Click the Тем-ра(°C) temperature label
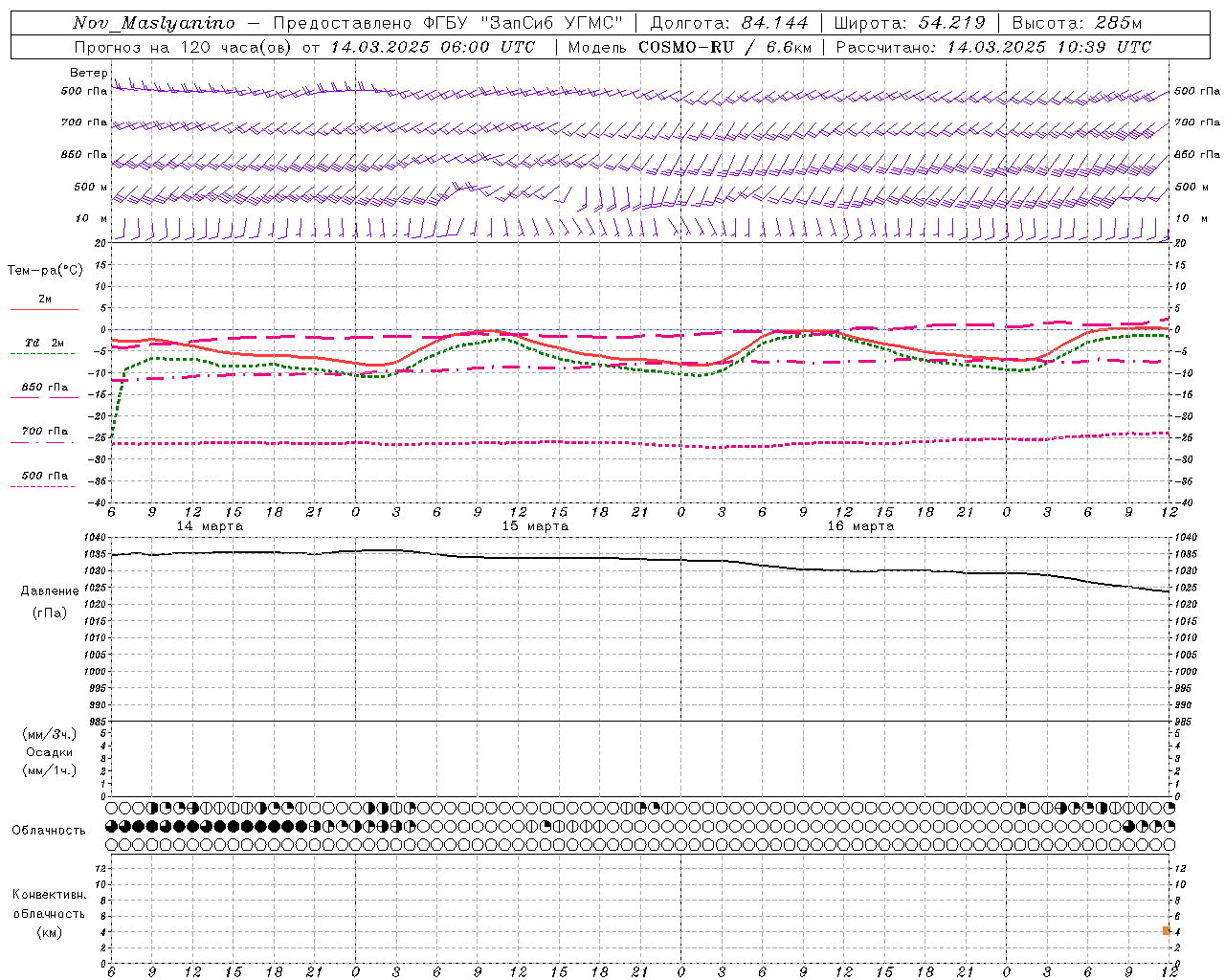The height and width of the screenshot is (980, 1225). (x=45, y=271)
